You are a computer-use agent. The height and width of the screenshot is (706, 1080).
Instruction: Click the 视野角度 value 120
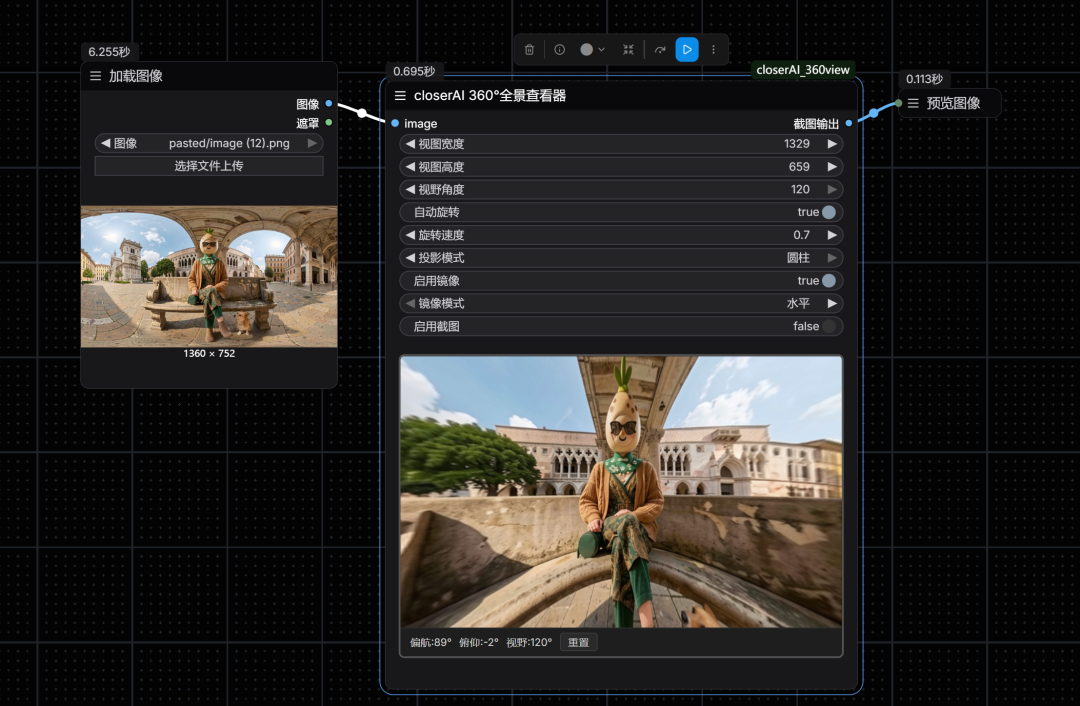tap(800, 189)
